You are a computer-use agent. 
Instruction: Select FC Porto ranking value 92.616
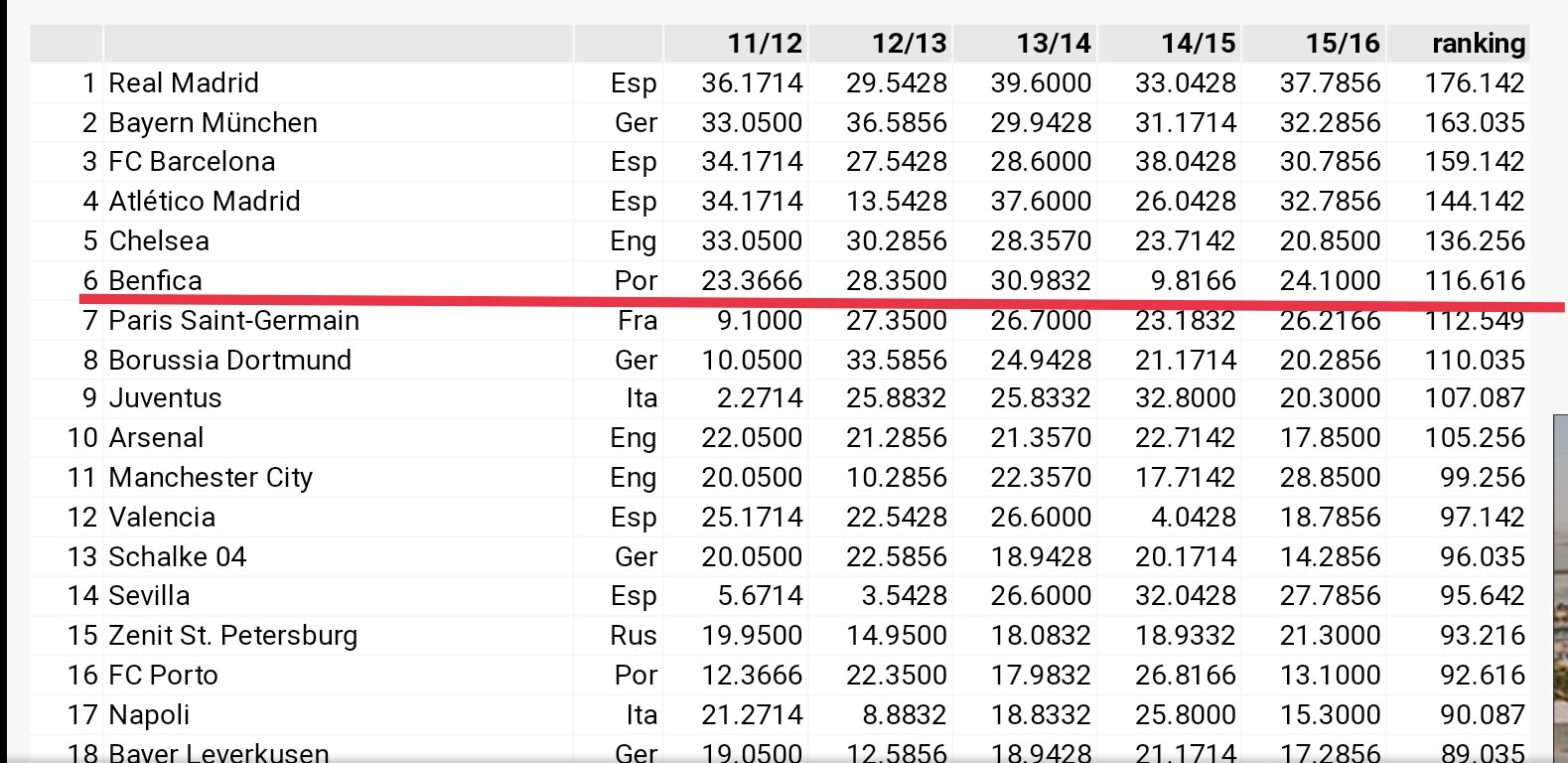coord(1483,675)
